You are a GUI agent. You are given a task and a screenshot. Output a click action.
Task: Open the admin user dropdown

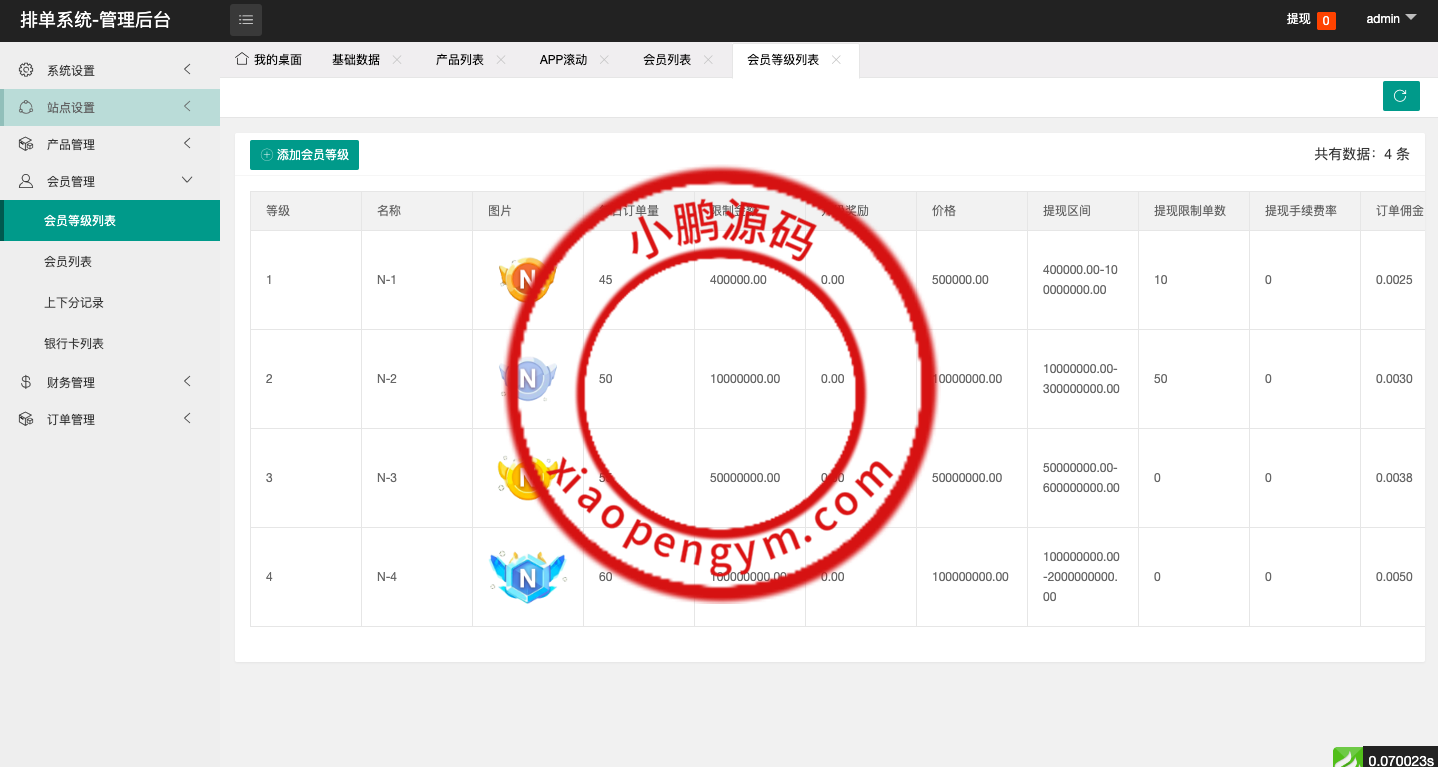[1391, 18]
